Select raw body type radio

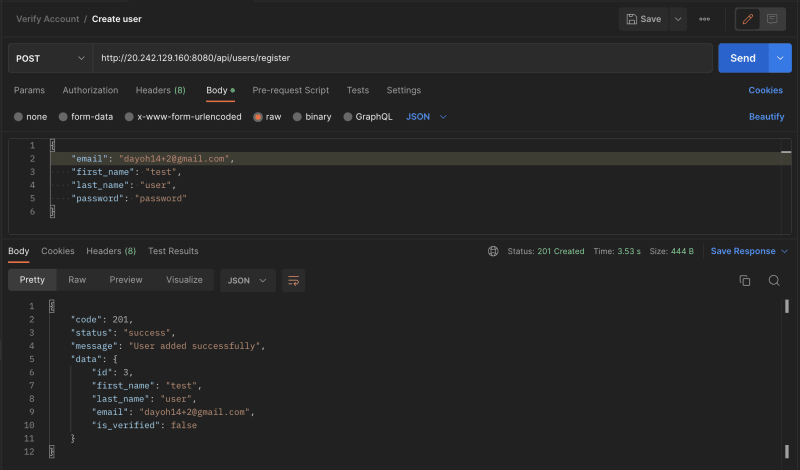pos(258,117)
